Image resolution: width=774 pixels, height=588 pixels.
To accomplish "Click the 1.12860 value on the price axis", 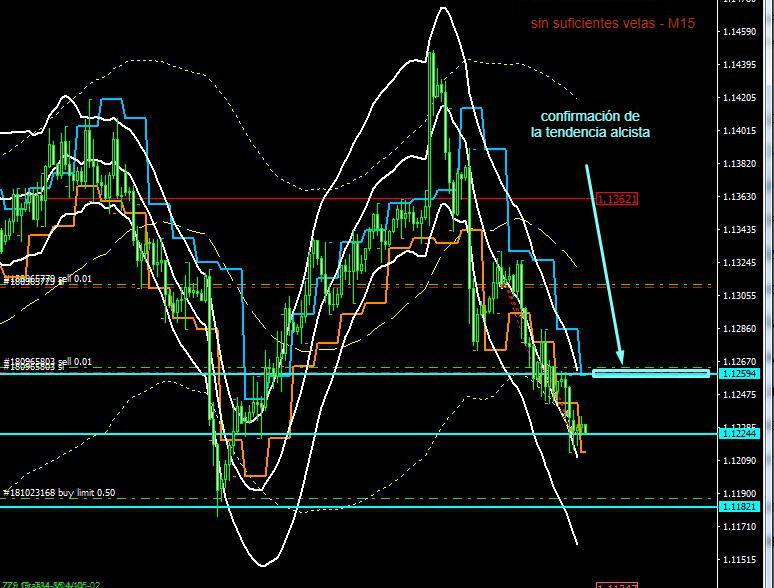I will (x=739, y=328).
